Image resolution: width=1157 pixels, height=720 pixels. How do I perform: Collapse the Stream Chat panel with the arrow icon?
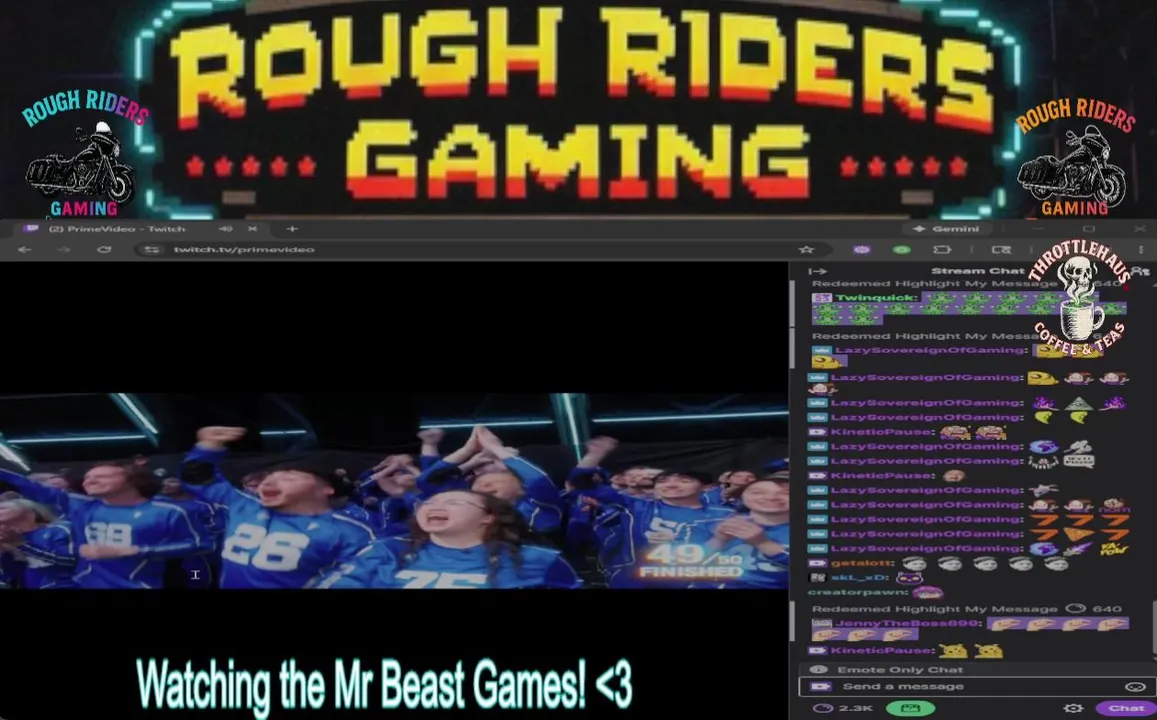(818, 271)
